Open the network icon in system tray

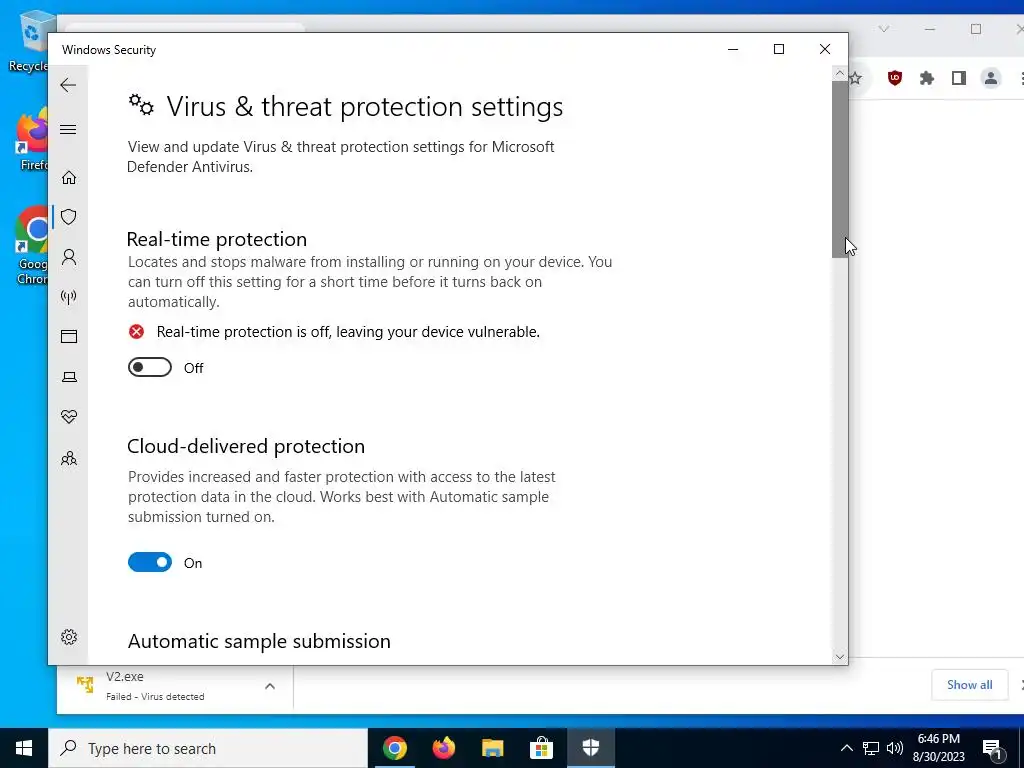point(871,748)
